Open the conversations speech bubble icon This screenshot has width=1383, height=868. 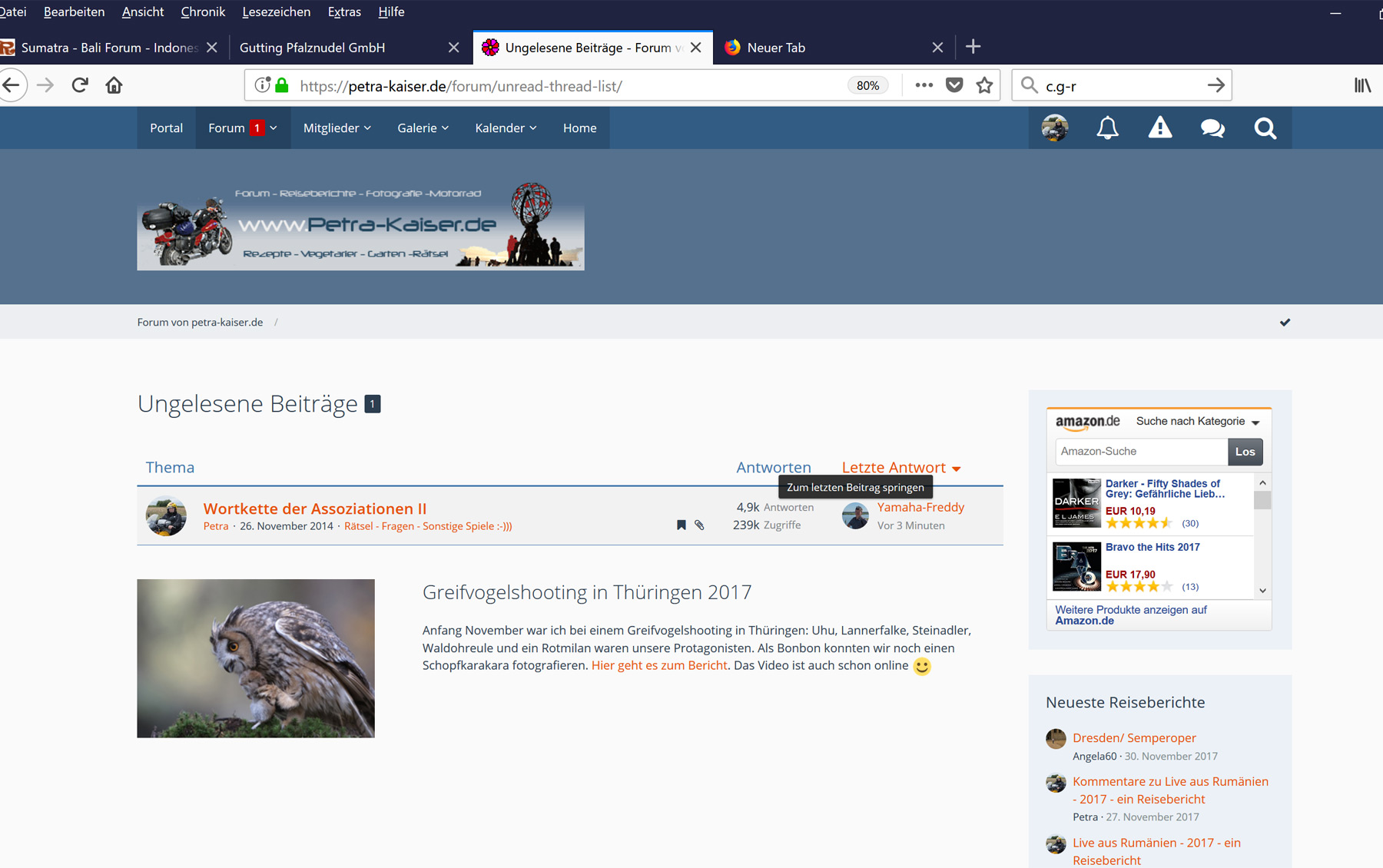1212,128
